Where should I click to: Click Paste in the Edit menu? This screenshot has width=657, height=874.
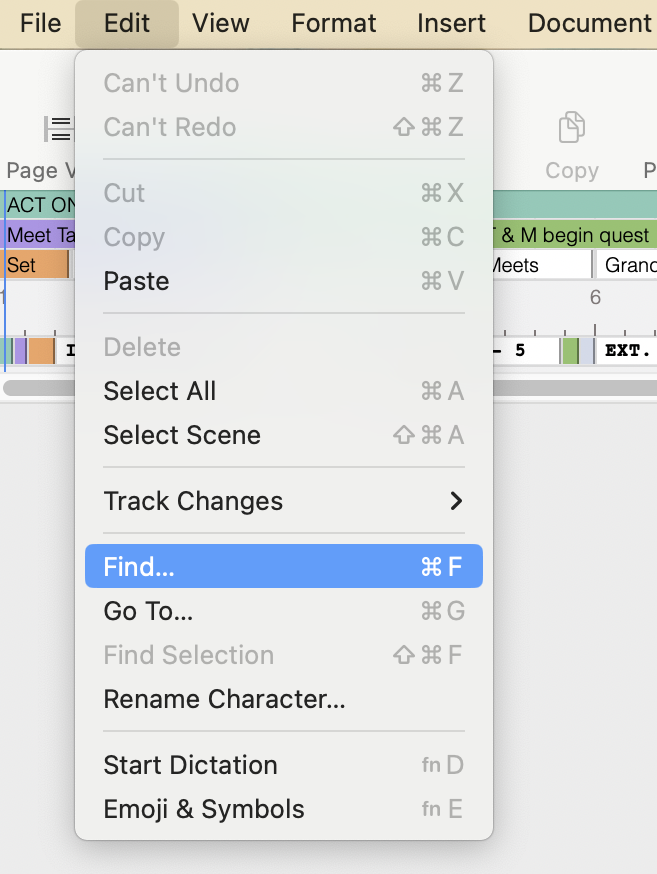point(283,281)
